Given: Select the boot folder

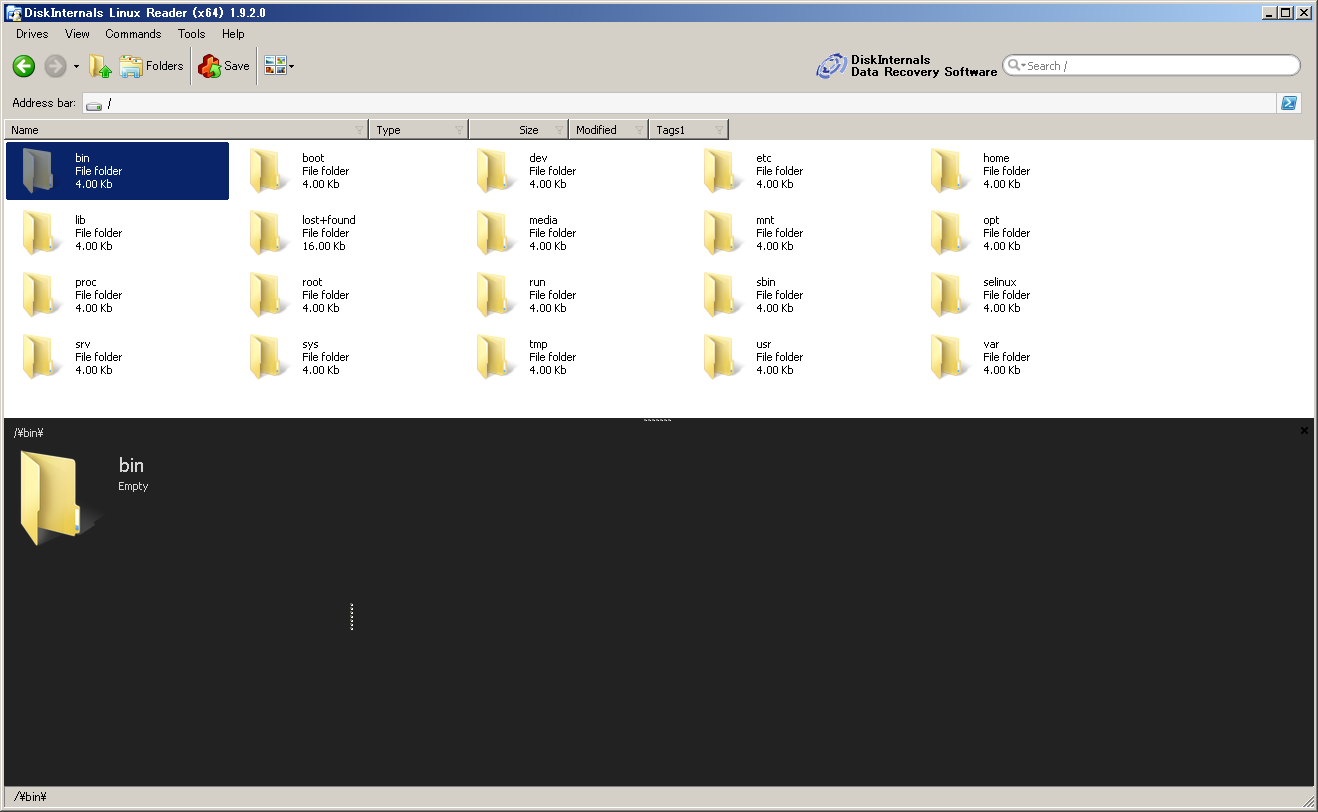Looking at the screenshot, I should [344, 171].
